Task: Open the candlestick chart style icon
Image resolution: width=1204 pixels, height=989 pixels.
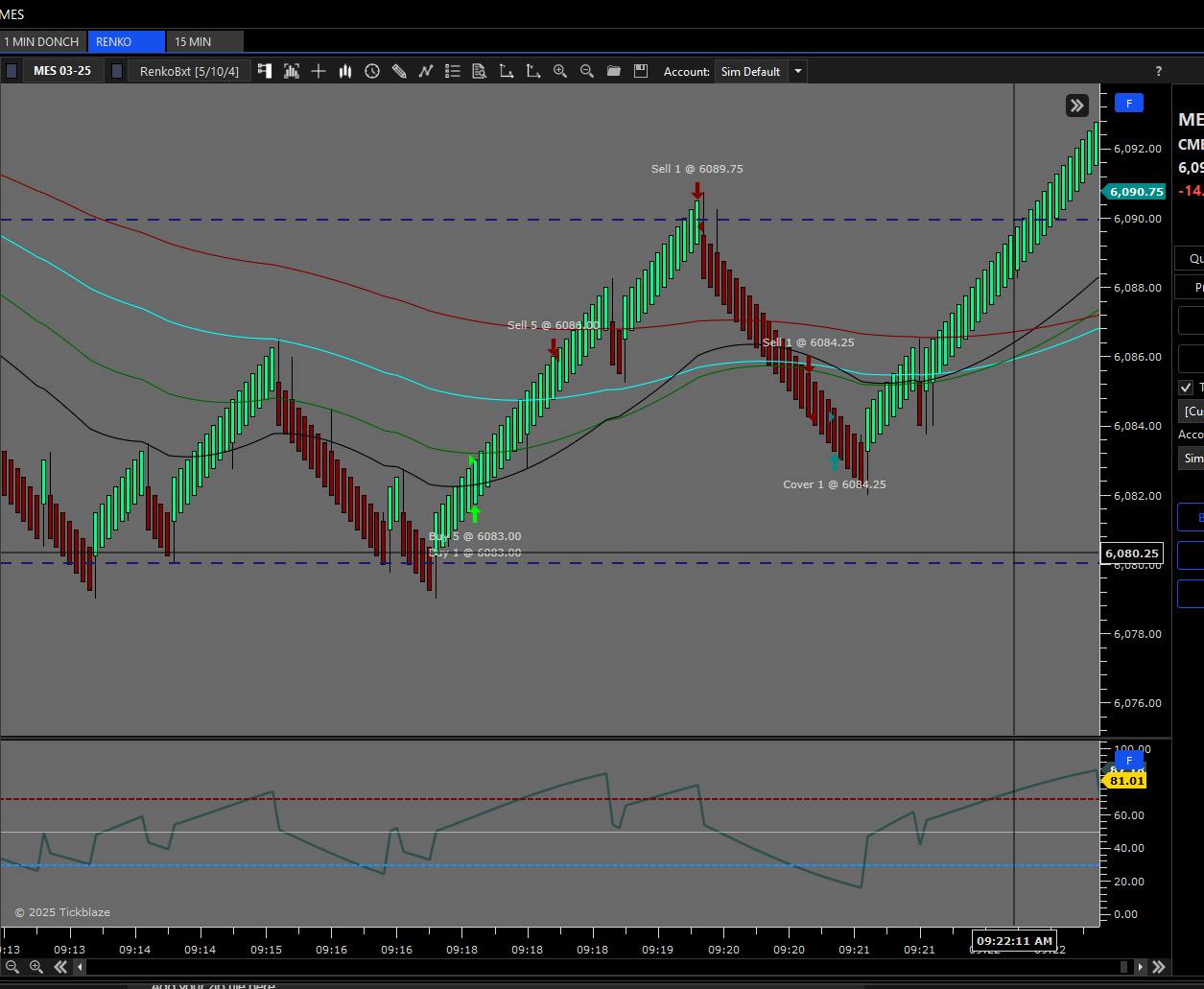Action: pyautogui.click(x=345, y=71)
